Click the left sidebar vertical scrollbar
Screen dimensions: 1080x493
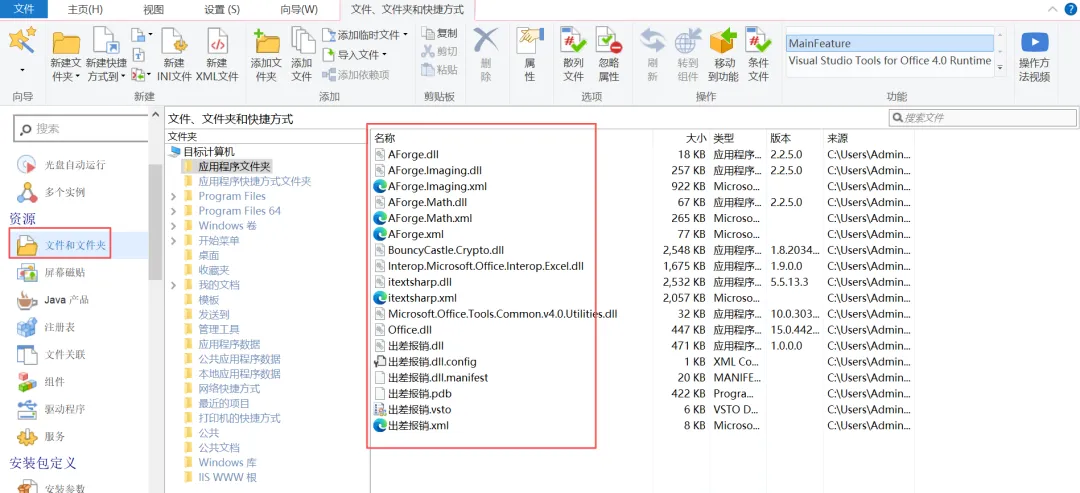tap(156, 222)
